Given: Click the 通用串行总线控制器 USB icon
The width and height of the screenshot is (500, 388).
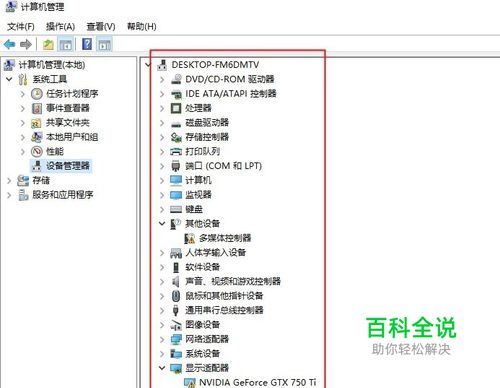Looking at the screenshot, I should point(176,310).
